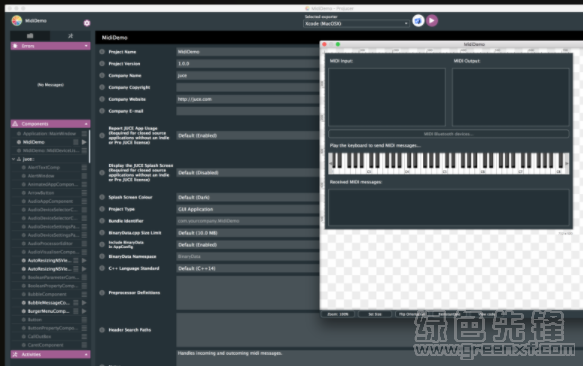Image resolution: width=583 pixels, height=366 pixels.
Task: Toggle the circle beside Project Name property
Action: tap(102, 52)
